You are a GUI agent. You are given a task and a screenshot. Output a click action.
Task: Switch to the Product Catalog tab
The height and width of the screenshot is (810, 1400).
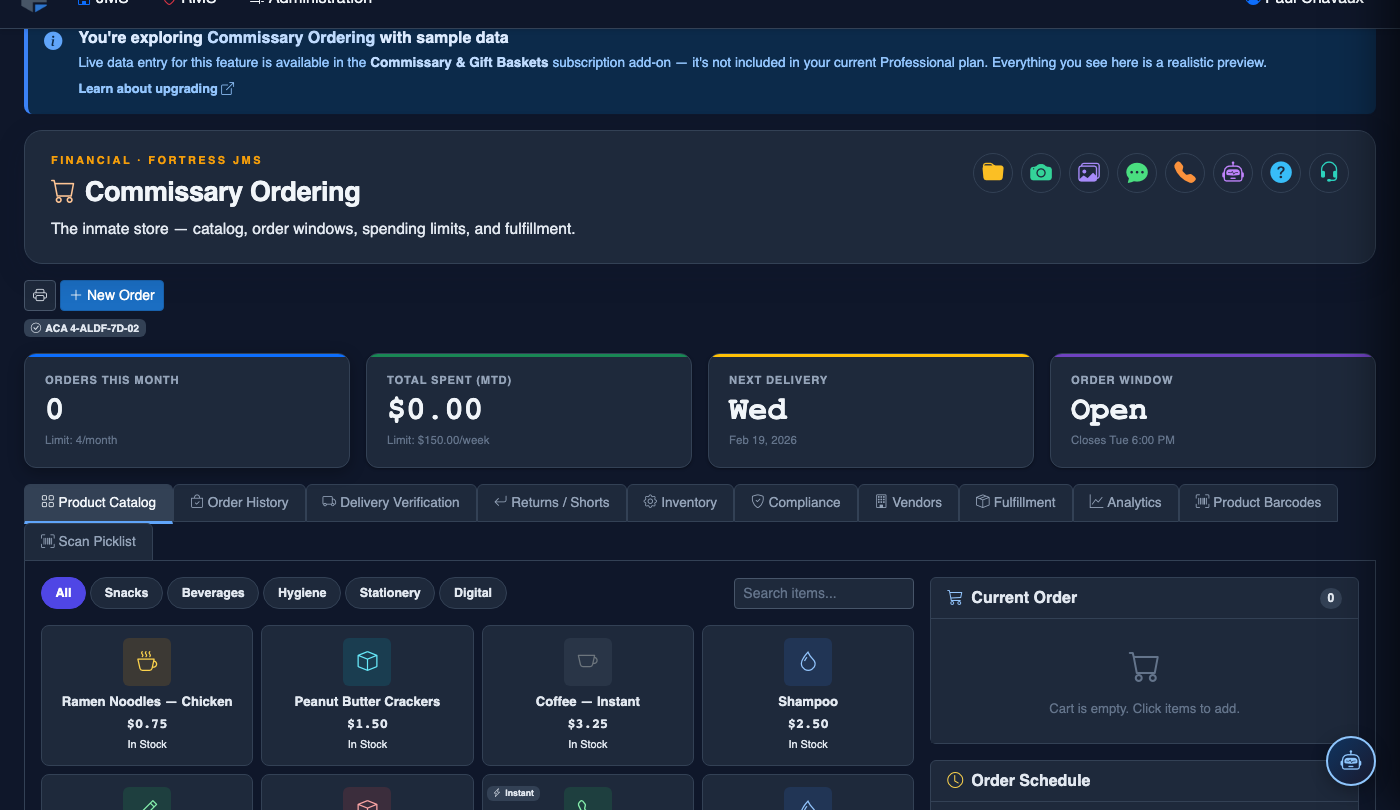tap(99, 503)
